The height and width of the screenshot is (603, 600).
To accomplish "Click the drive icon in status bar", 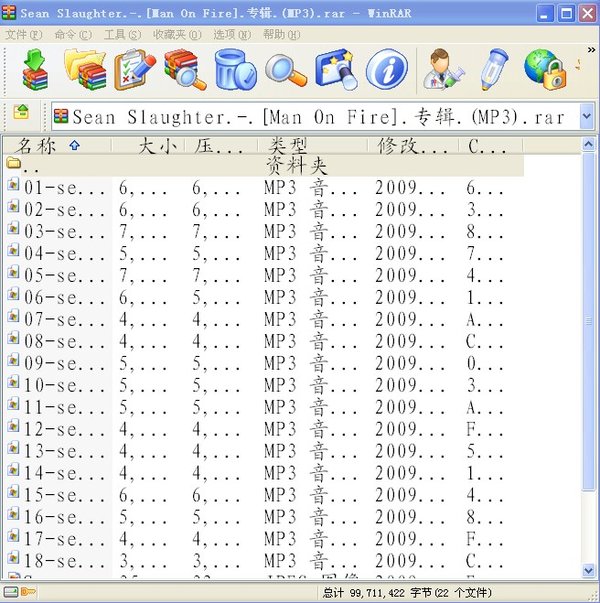I will (x=10, y=591).
